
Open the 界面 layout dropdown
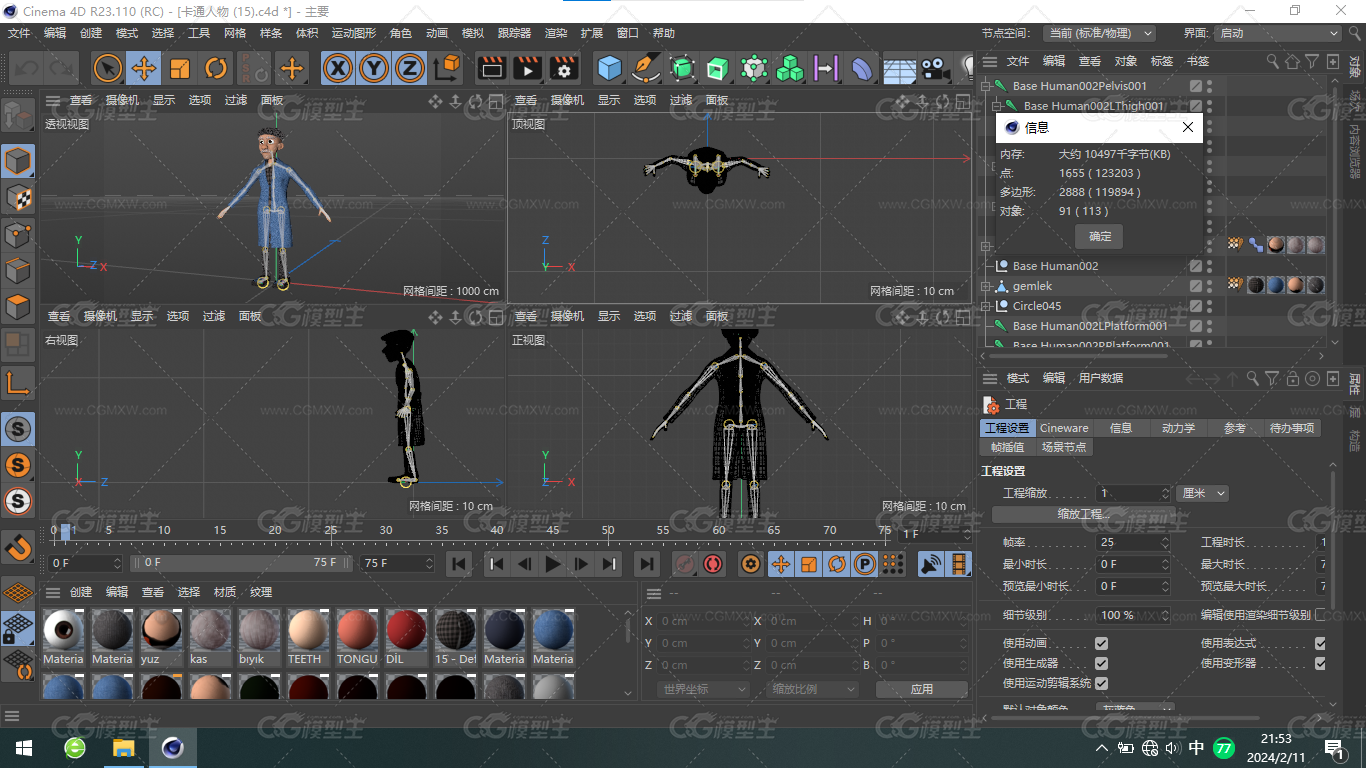1279,33
